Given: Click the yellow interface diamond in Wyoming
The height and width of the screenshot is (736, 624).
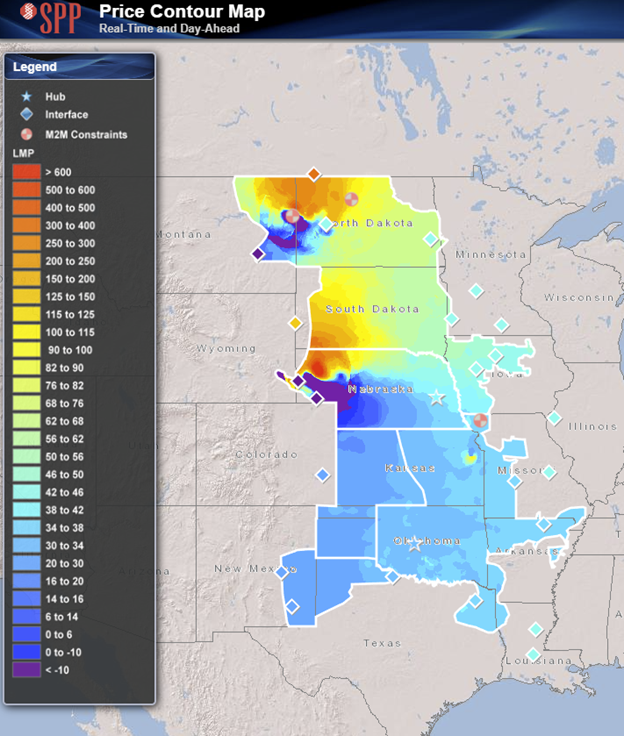Looking at the screenshot, I should [x=295, y=323].
